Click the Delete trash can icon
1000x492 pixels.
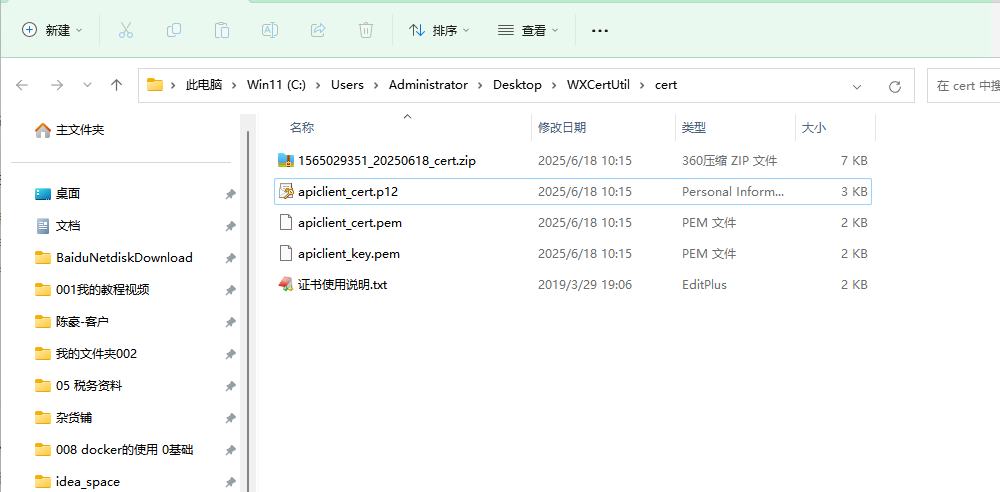(x=366, y=30)
